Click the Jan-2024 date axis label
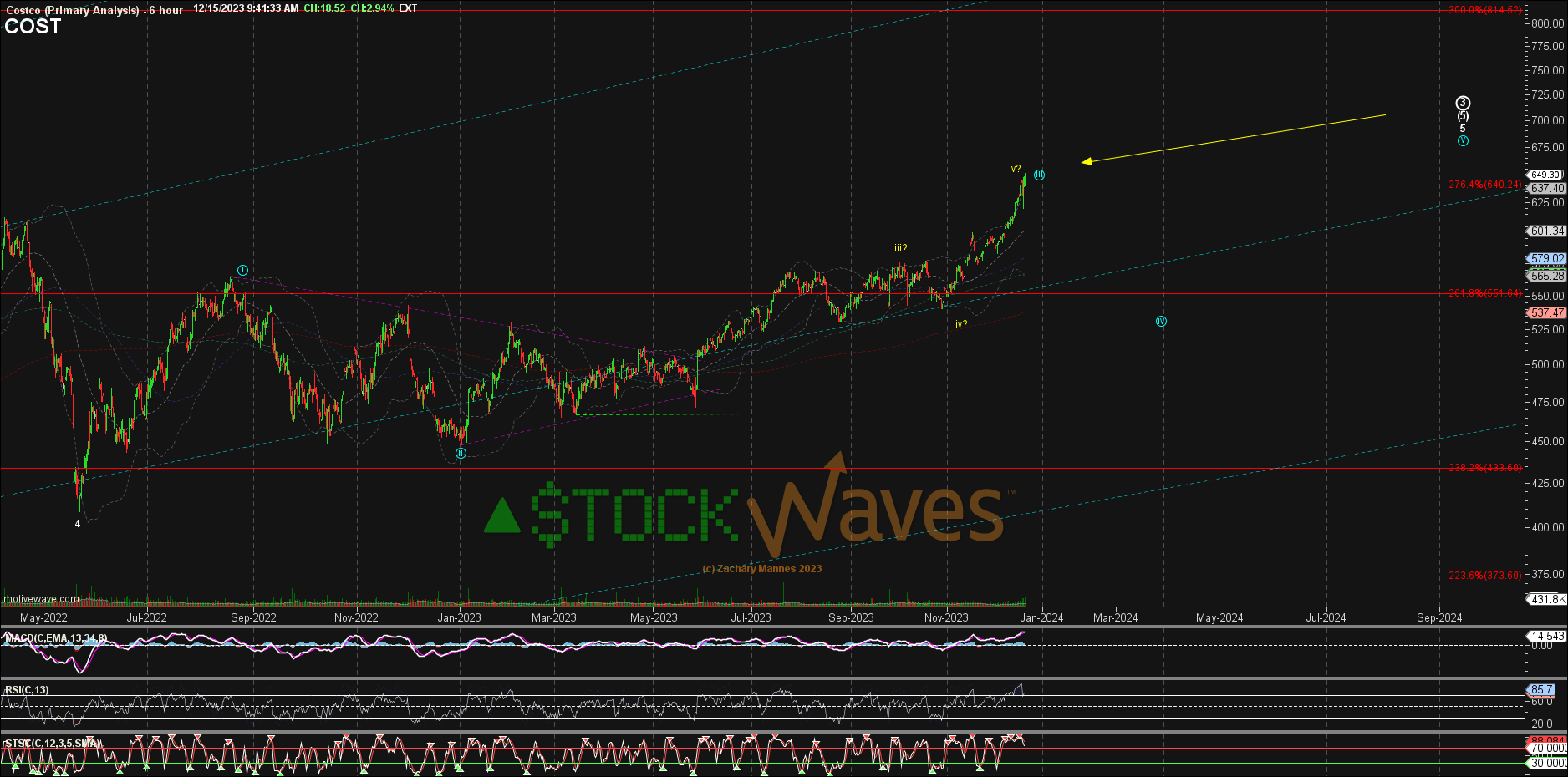Image resolution: width=1568 pixels, height=777 pixels. [x=1042, y=617]
